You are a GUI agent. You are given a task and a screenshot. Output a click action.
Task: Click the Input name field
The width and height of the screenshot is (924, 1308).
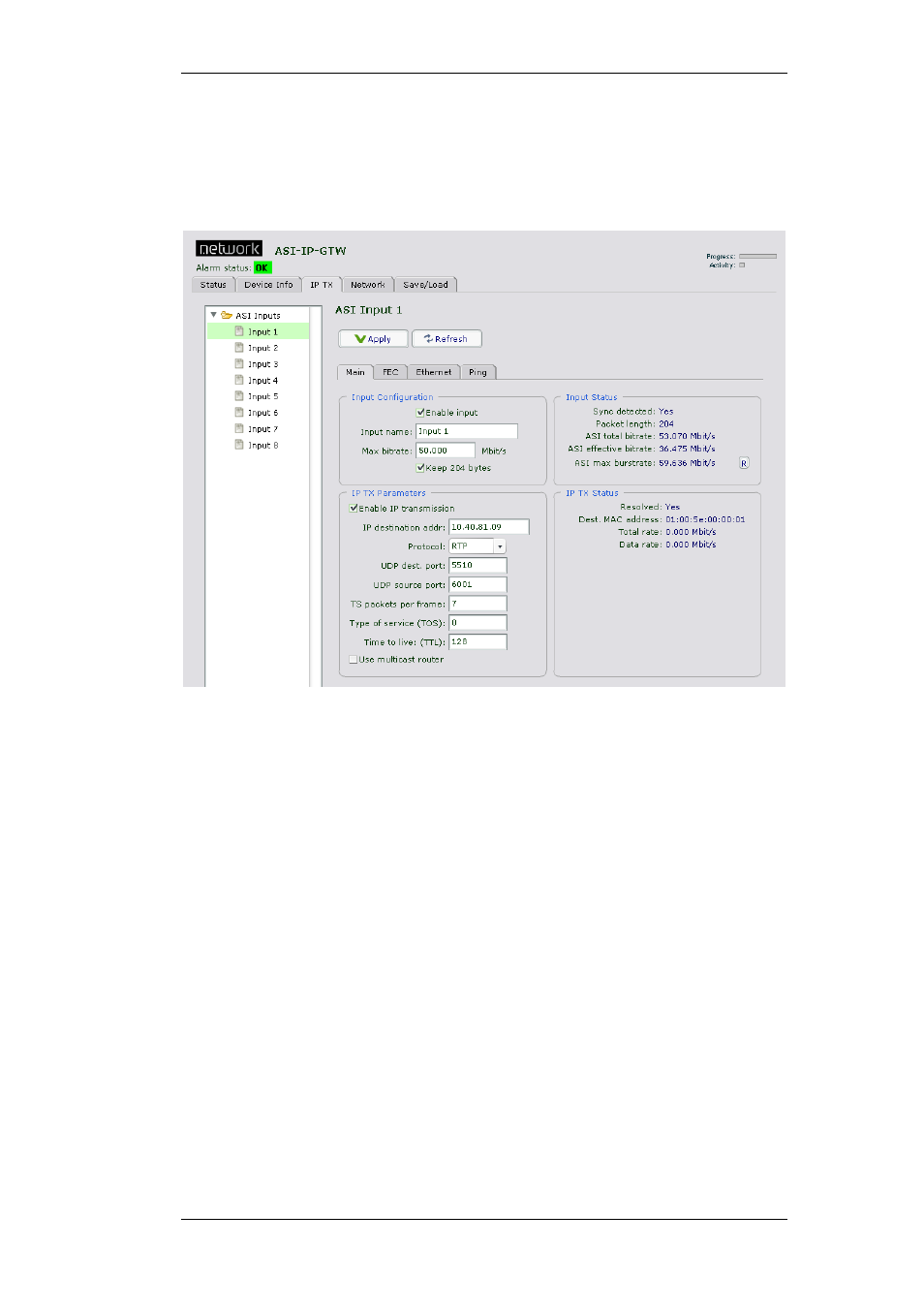[x=467, y=431]
